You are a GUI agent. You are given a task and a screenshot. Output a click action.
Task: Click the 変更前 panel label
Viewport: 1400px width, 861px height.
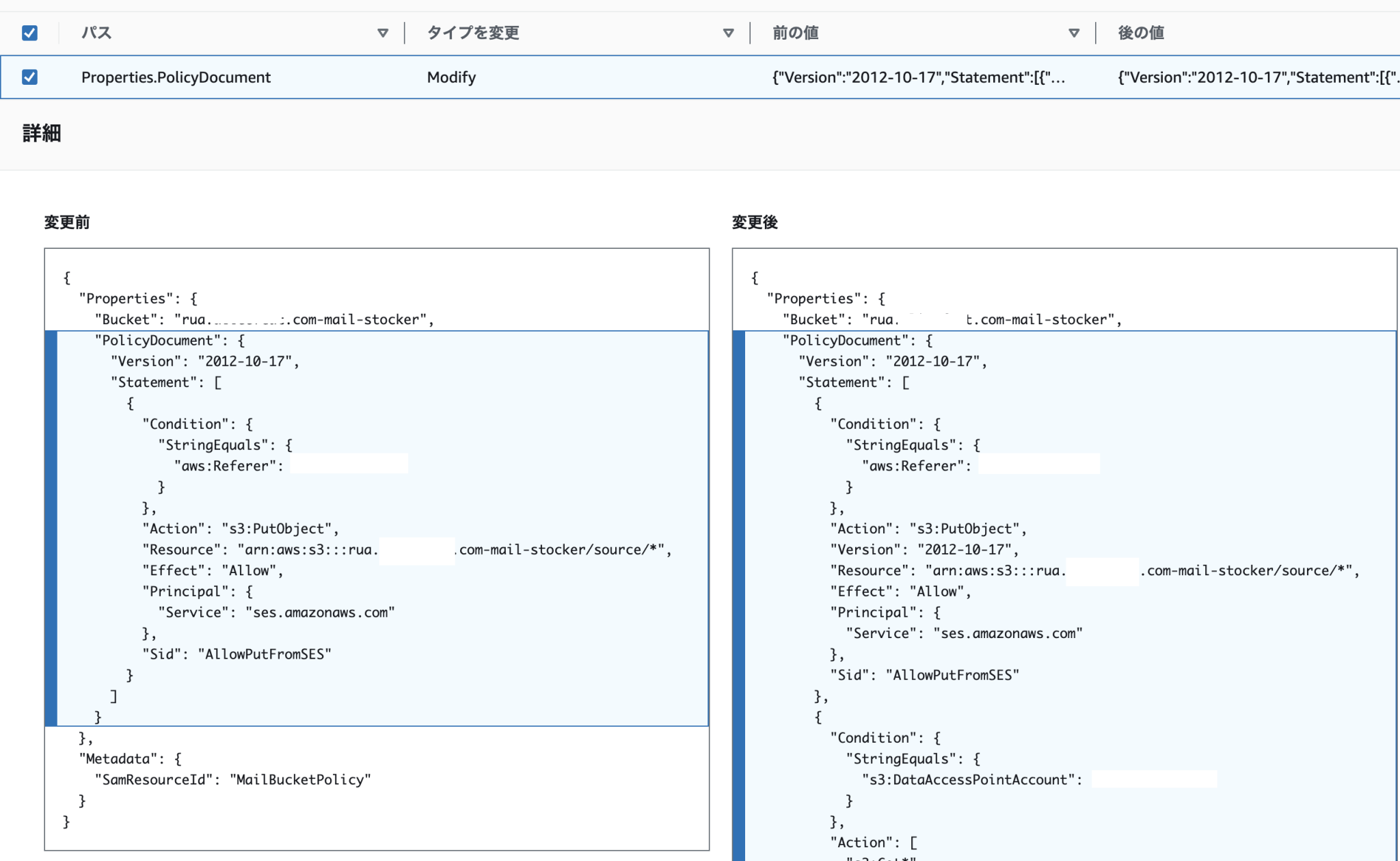pyautogui.click(x=66, y=222)
